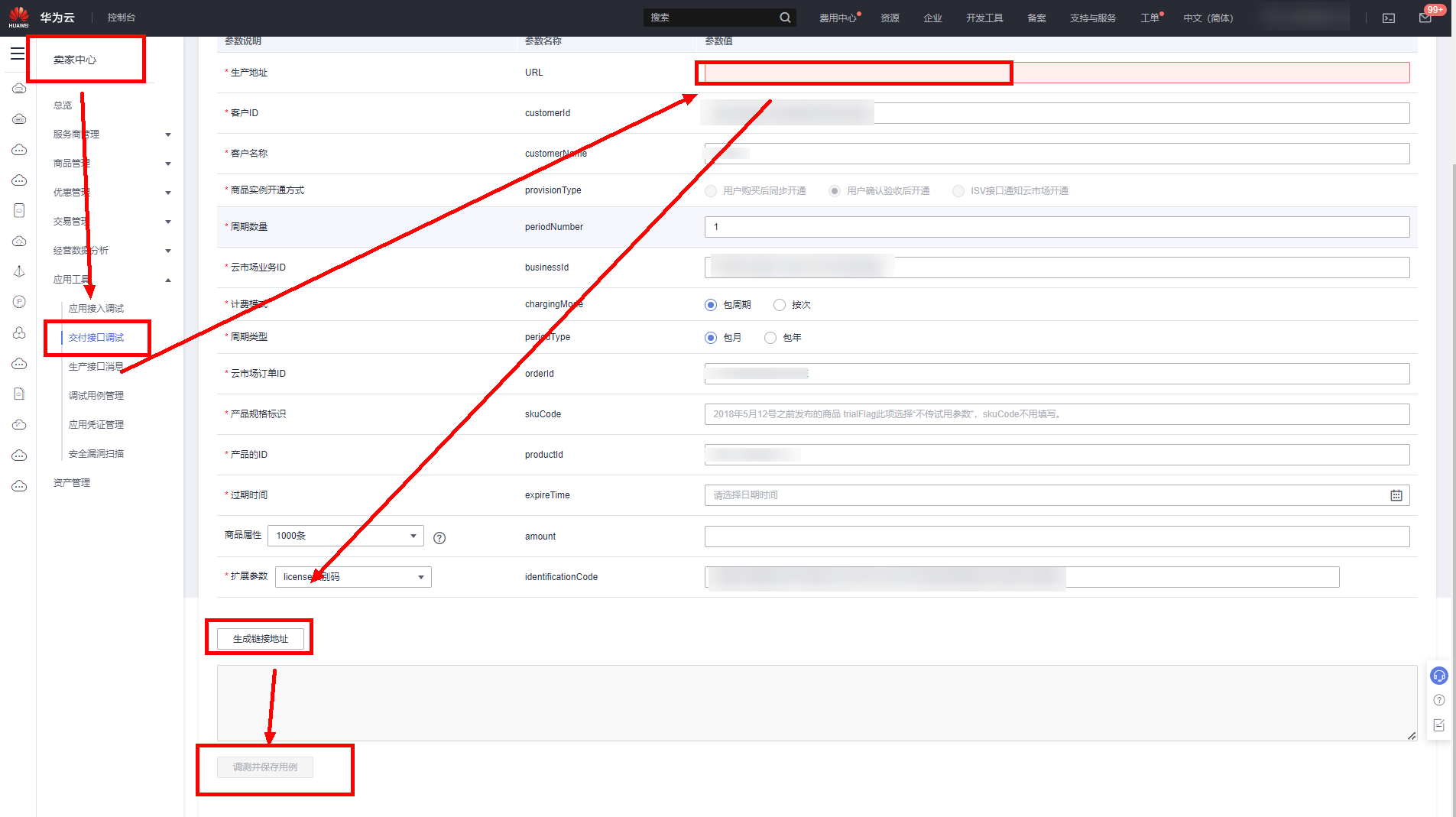Open 调试用例管理 in the sidebar

[x=96, y=396]
